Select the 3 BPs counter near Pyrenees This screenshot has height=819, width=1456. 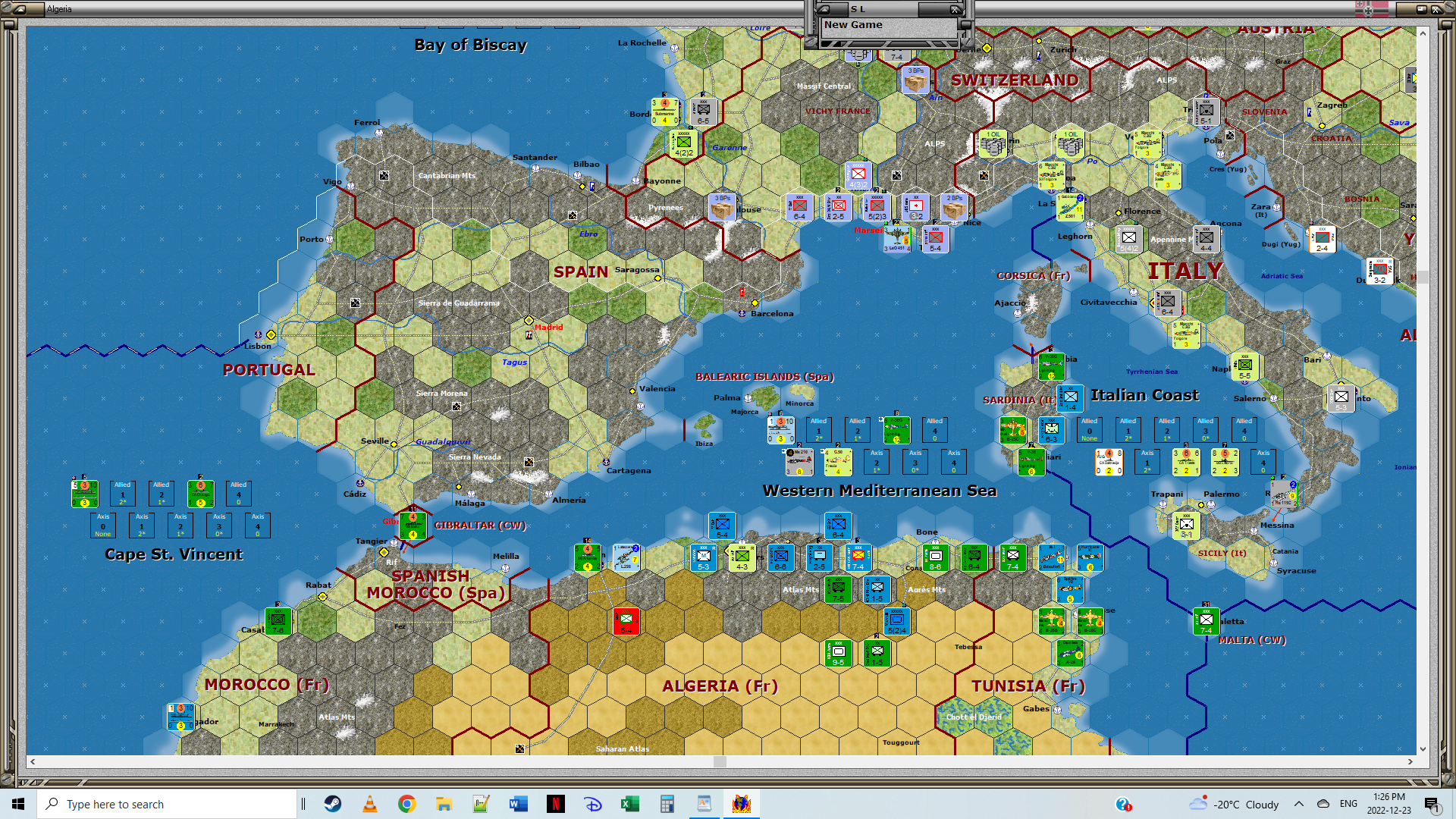[723, 207]
